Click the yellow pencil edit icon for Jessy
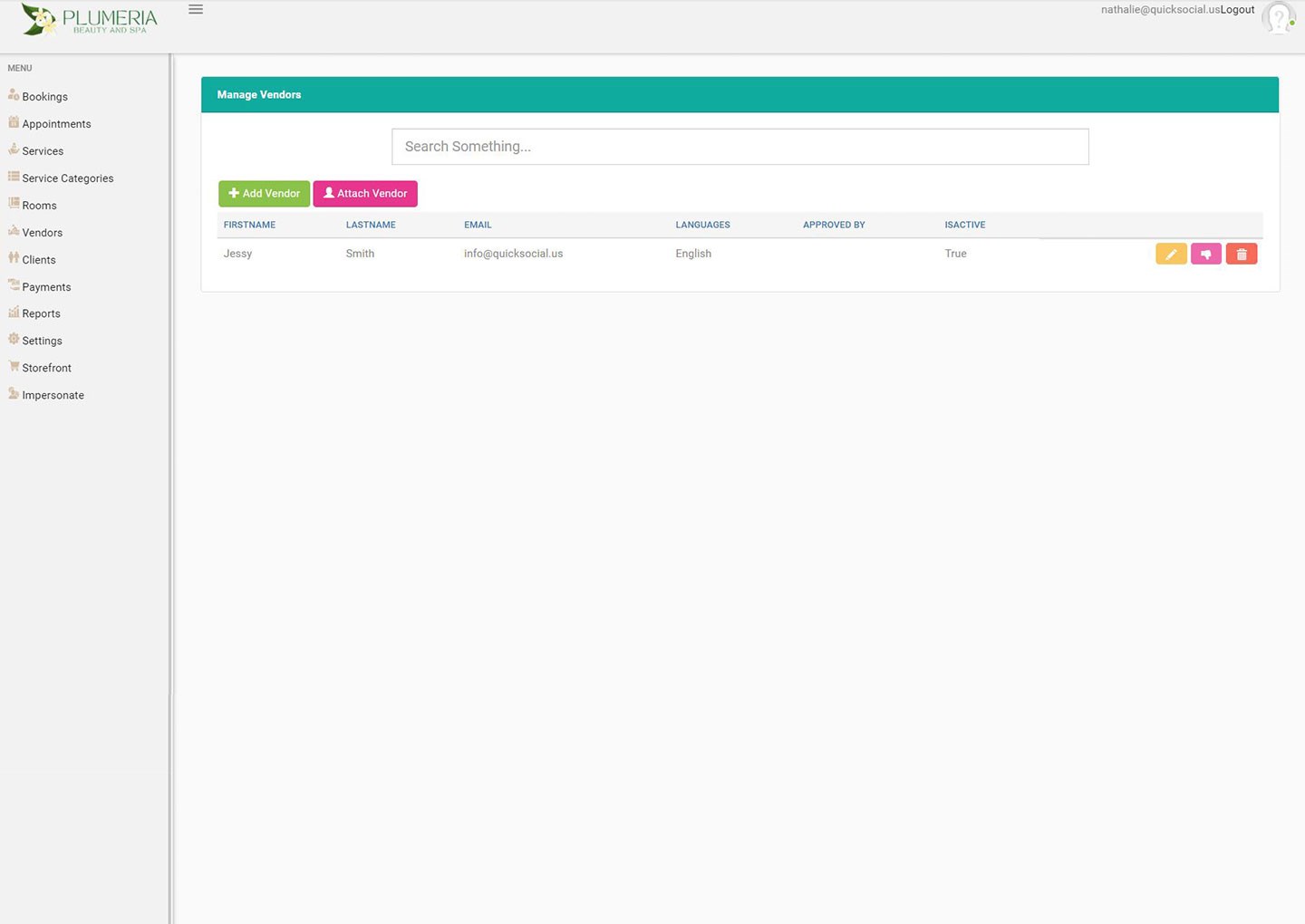The image size is (1305, 924). coord(1171,255)
